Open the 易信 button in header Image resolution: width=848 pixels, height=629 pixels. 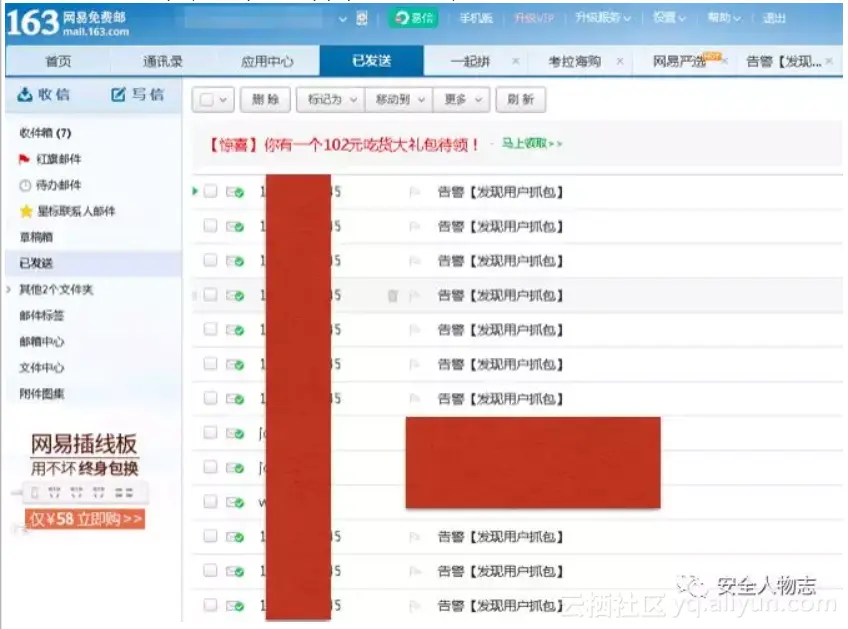pyautogui.click(x=414, y=18)
